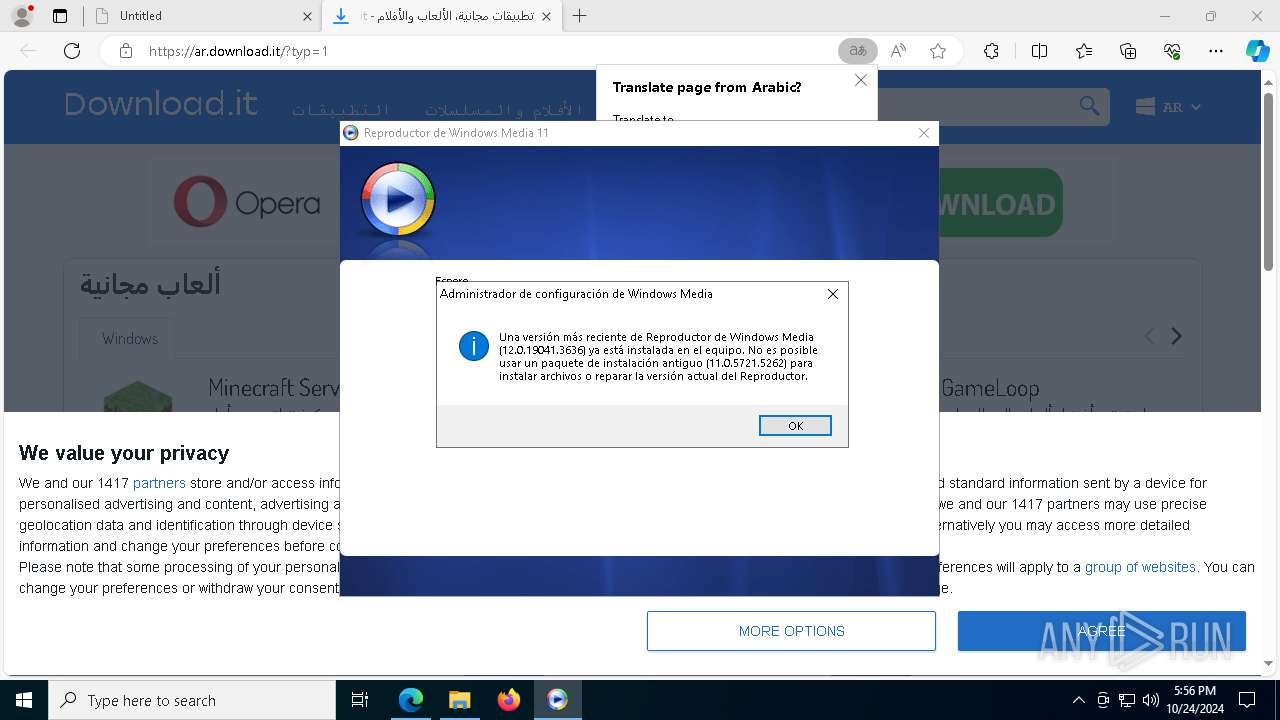Open the Collections icon
Screen dimensions: 1280x720
coord(1128,51)
